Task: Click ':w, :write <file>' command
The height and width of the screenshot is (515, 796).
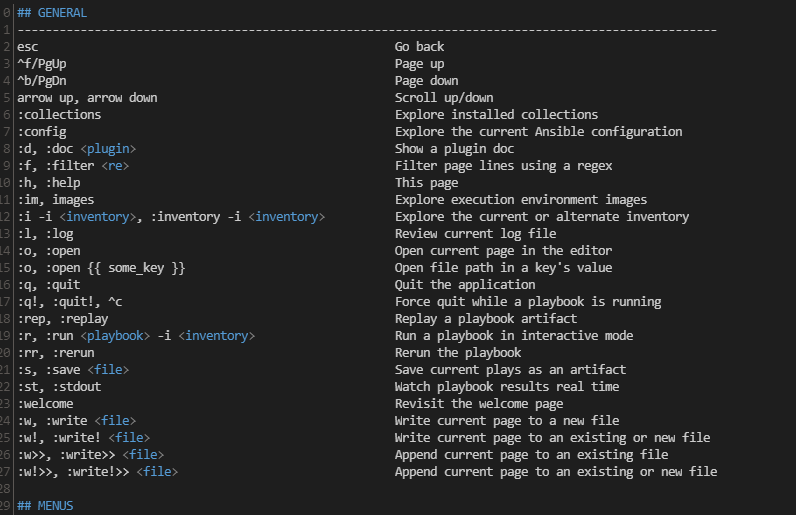Action: coord(77,421)
